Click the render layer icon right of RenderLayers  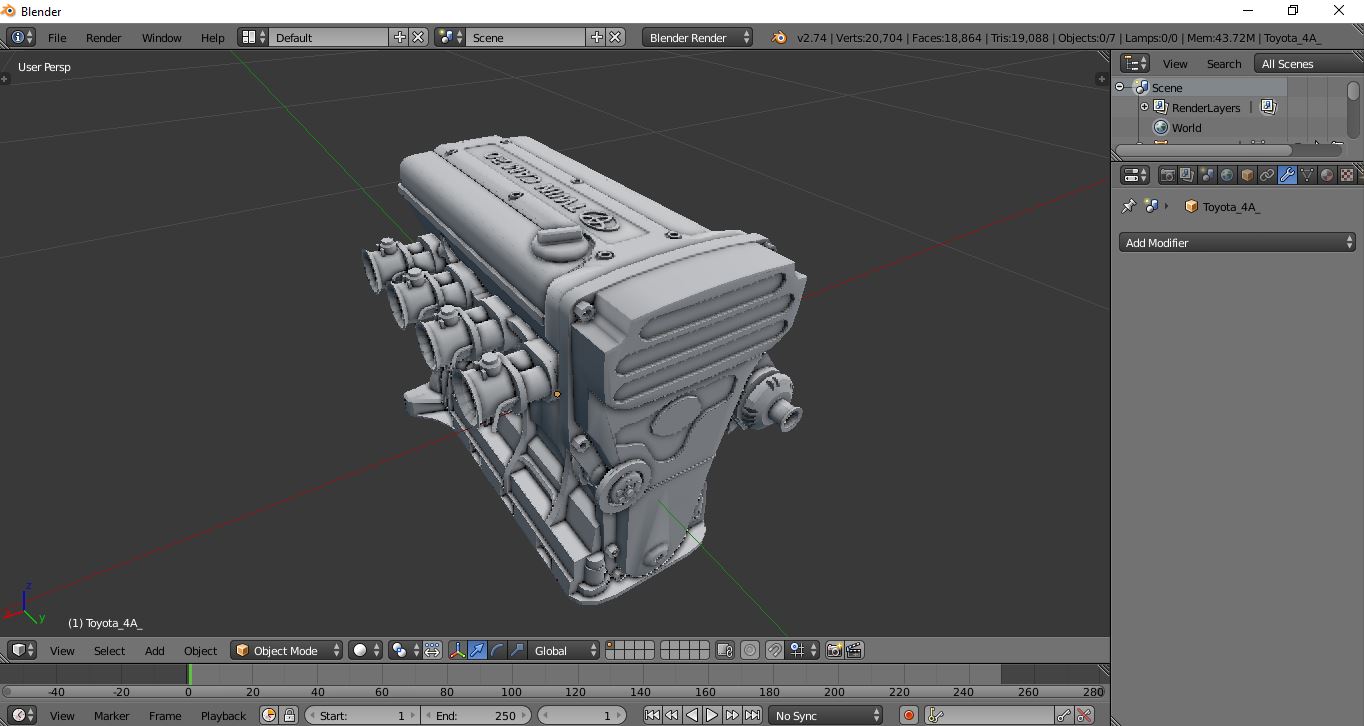pos(1268,107)
